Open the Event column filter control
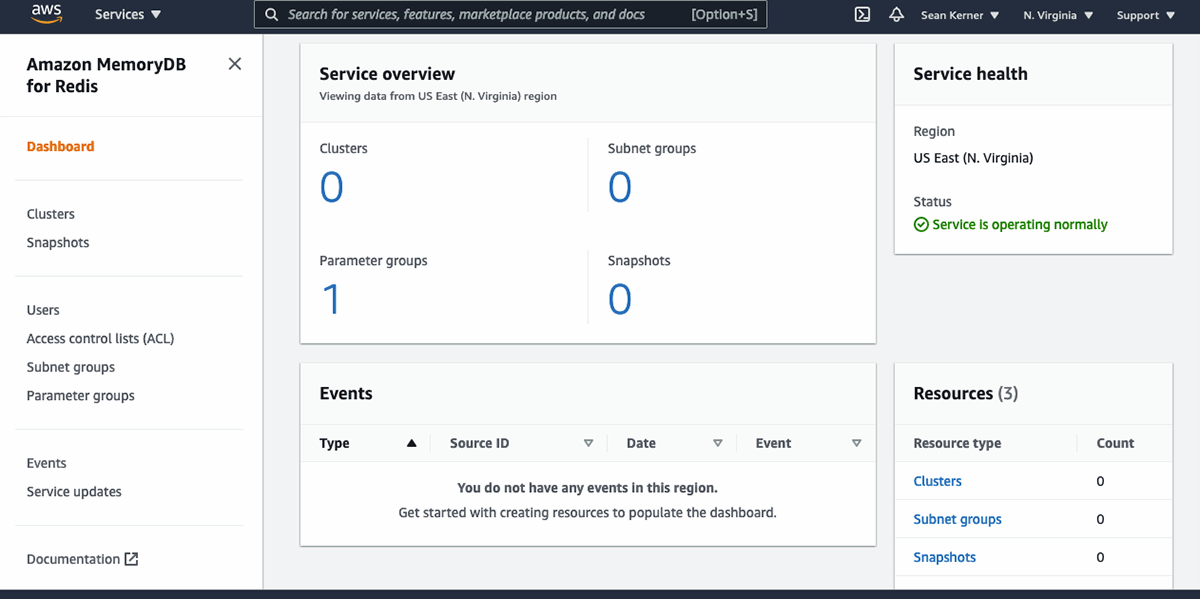This screenshot has width=1200, height=599. pos(857,443)
